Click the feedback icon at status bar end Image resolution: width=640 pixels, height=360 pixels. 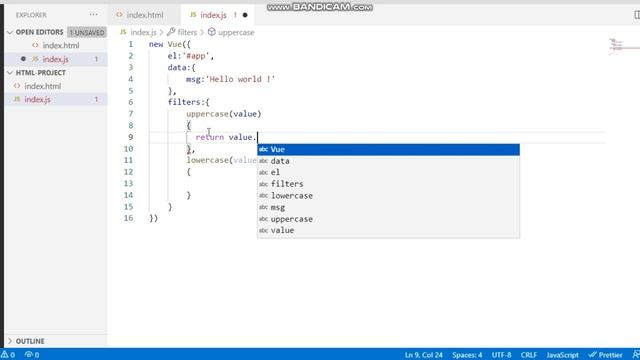[x=636, y=355]
